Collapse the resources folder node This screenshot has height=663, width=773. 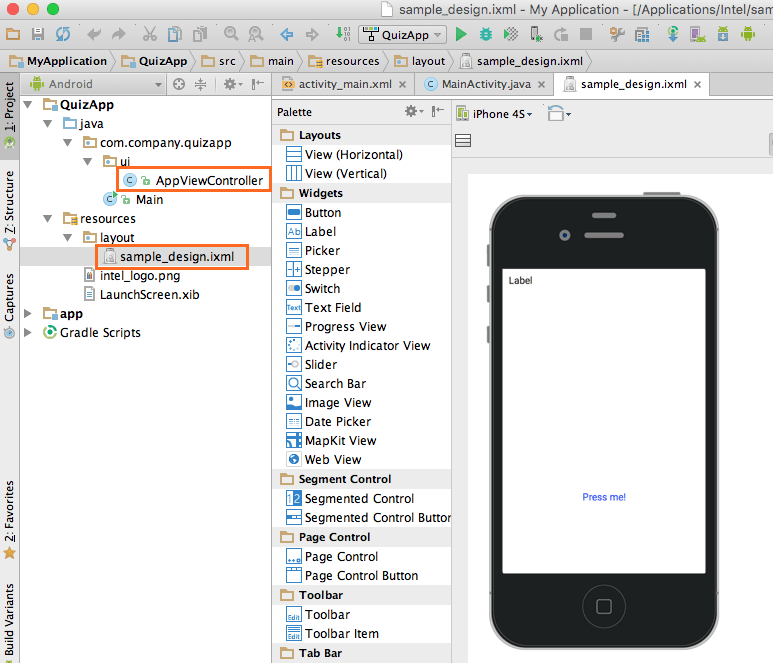pos(48,219)
